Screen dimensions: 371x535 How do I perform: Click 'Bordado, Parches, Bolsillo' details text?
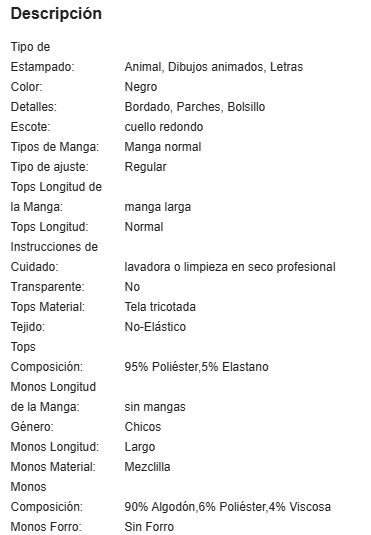195,107
